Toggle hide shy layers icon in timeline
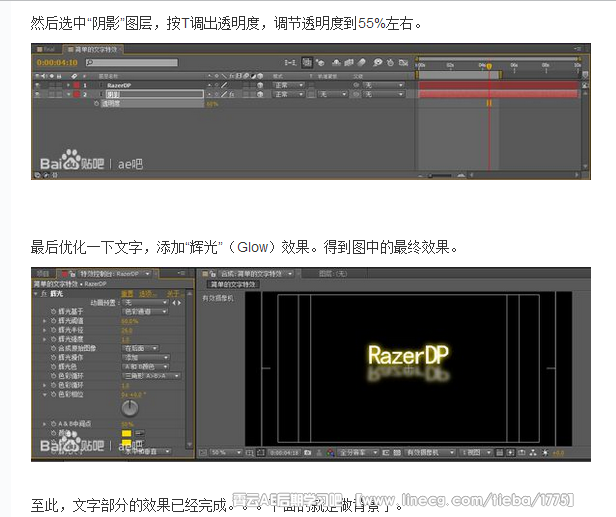The width and height of the screenshot is (616, 517). coord(336,62)
